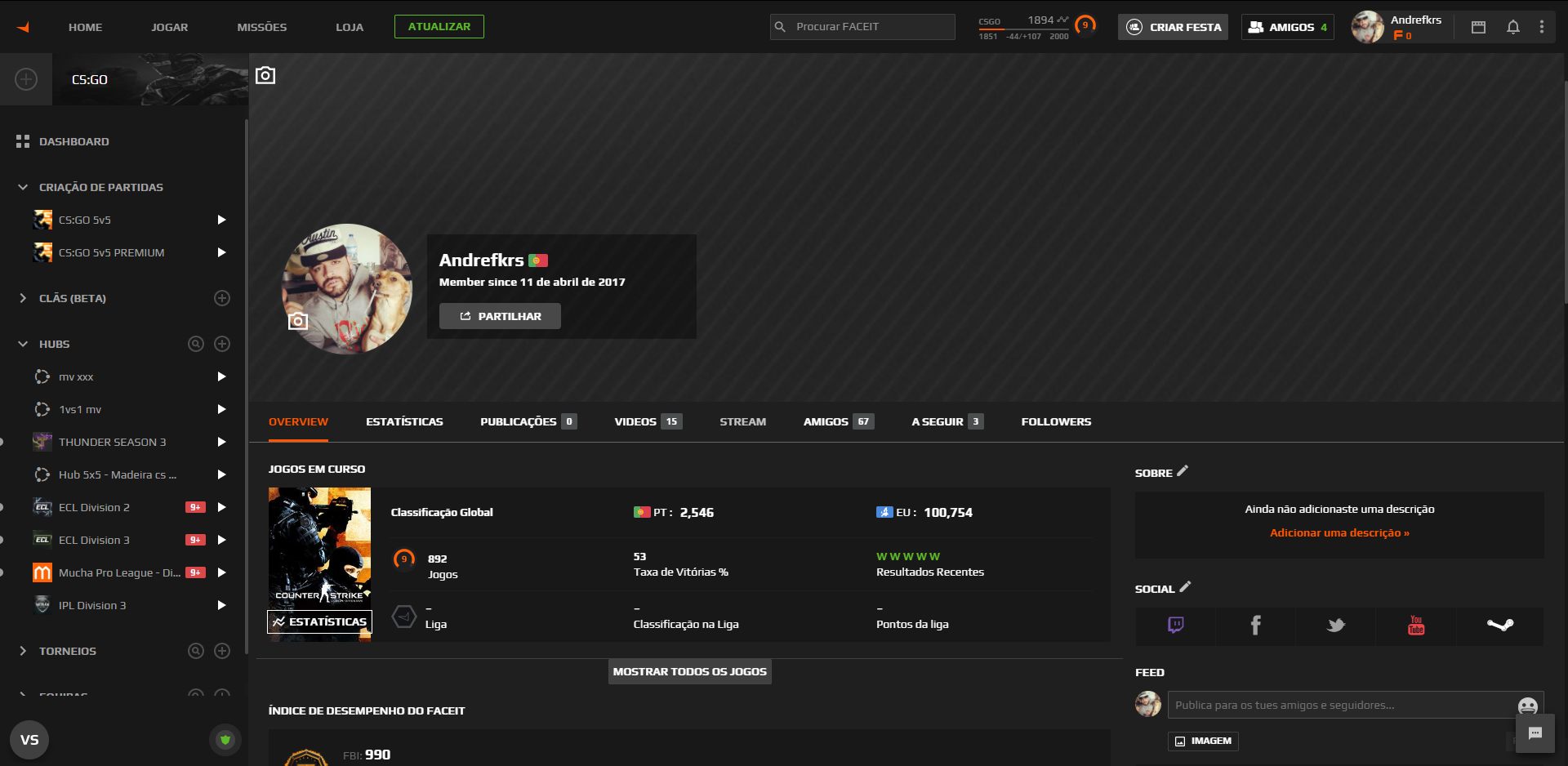Switch to the Estatísticas tab
Viewport: 1568px width, 766px height.
[x=404, y=421]
